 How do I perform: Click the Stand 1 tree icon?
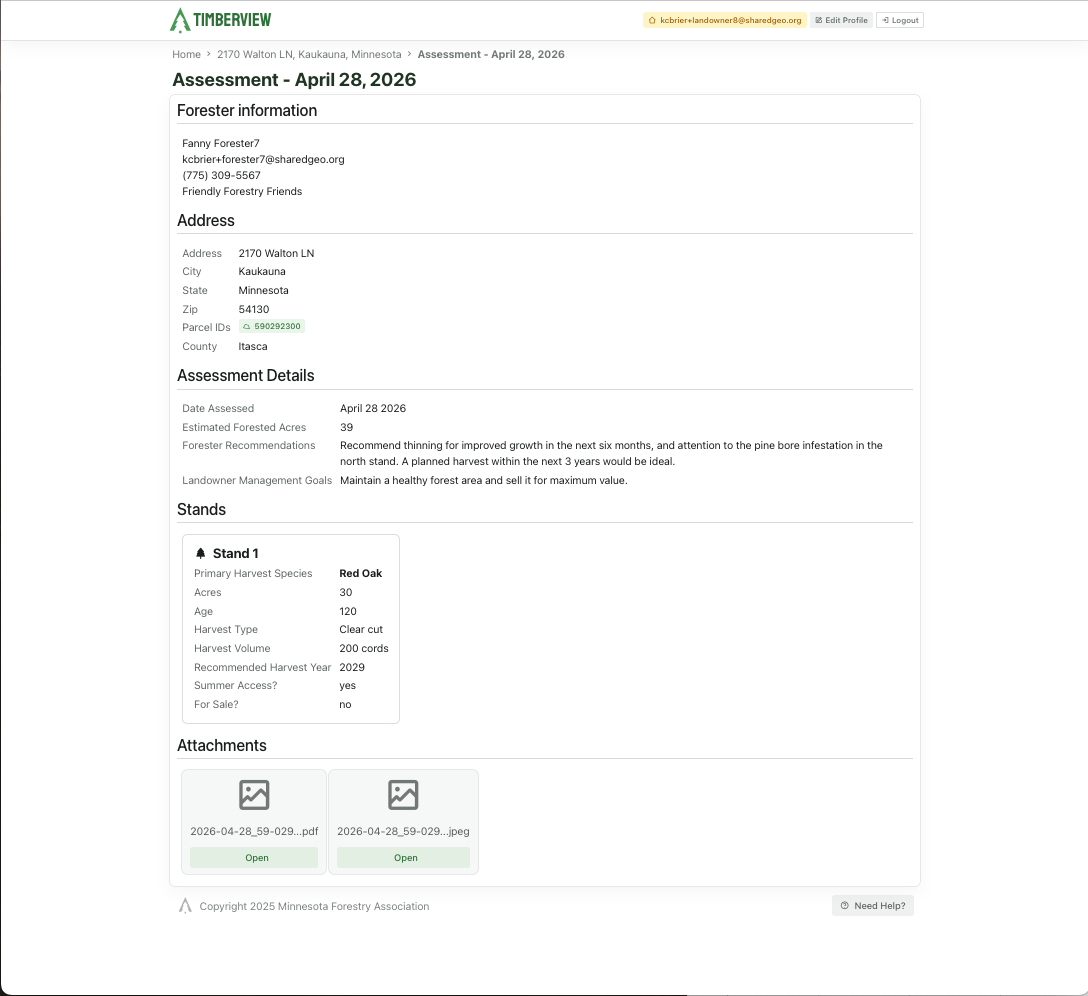201,553
